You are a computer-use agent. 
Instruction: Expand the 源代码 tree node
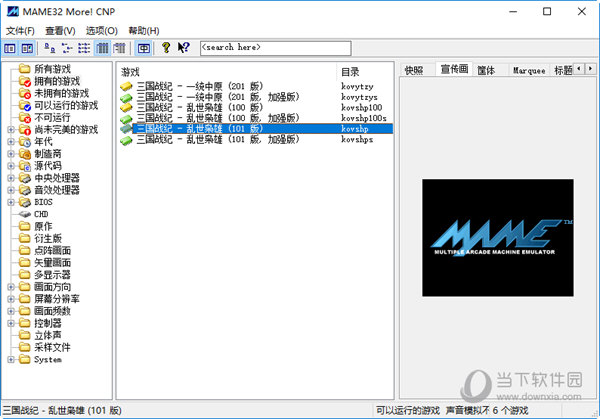click(x=11, y=166)
